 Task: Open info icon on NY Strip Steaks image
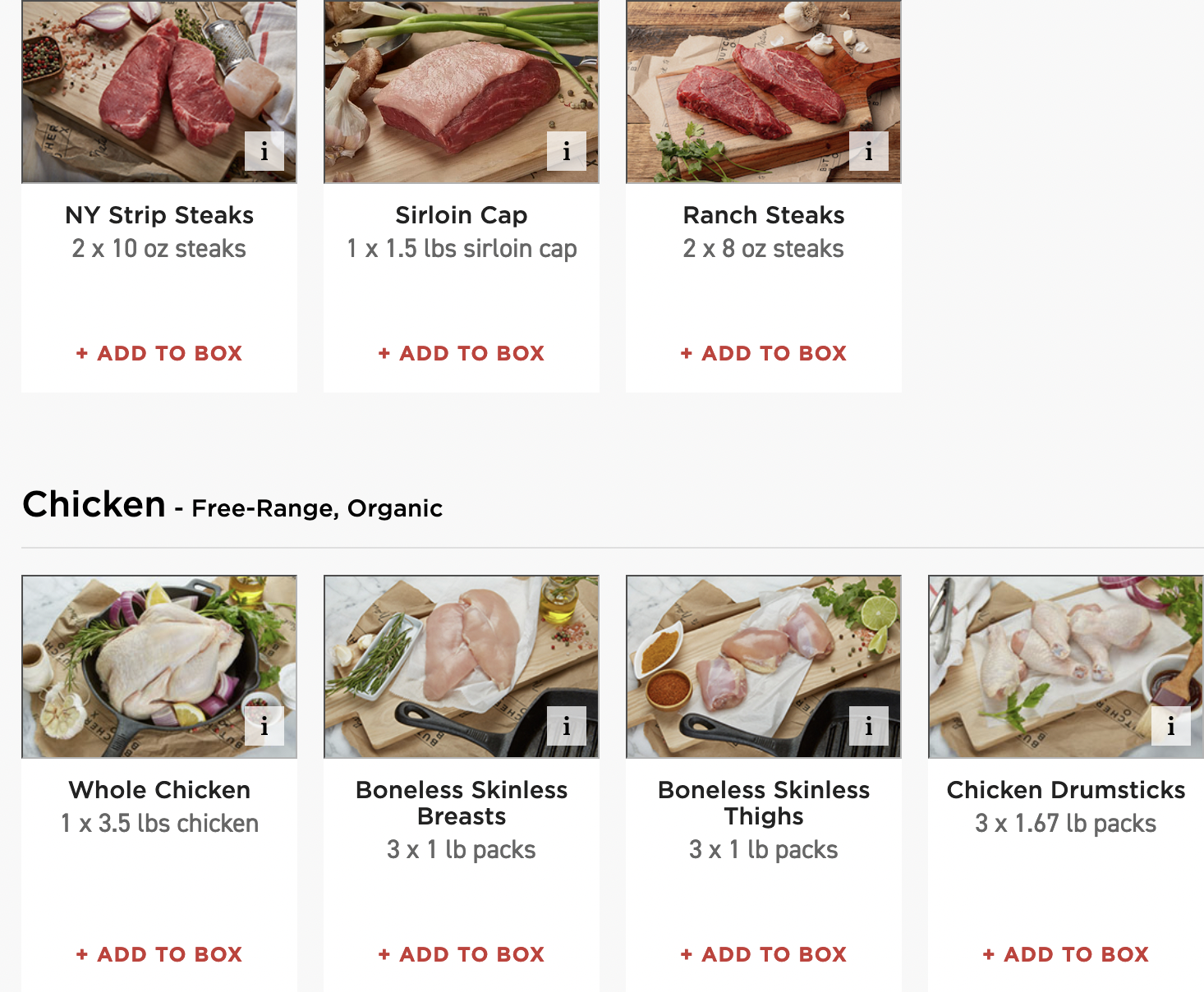pos(264,151)
